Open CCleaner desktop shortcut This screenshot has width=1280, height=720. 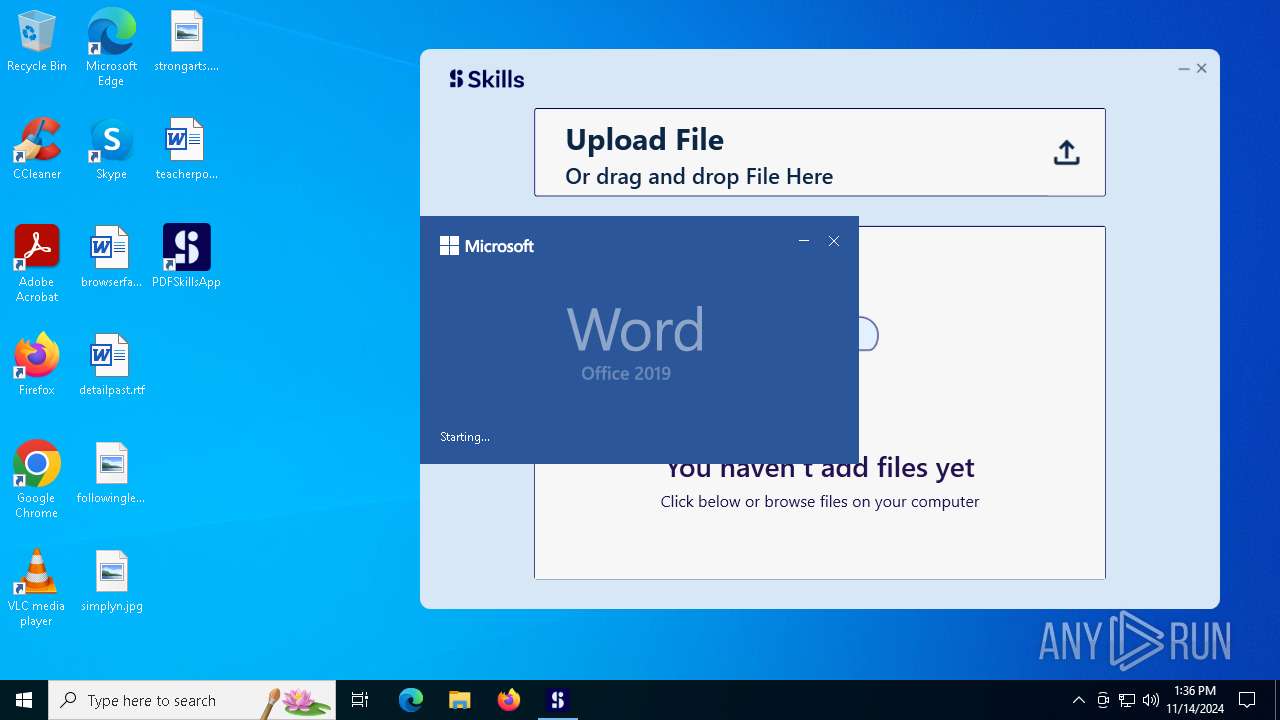coord(37,149)
